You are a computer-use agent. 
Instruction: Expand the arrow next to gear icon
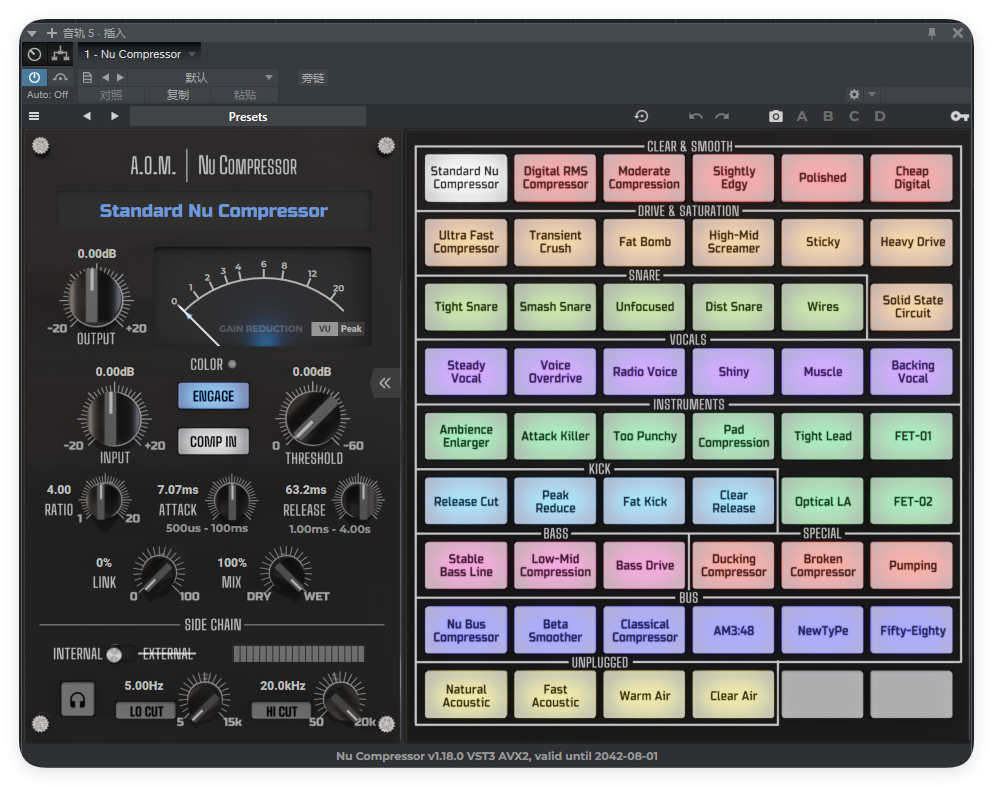pos(872,94)
